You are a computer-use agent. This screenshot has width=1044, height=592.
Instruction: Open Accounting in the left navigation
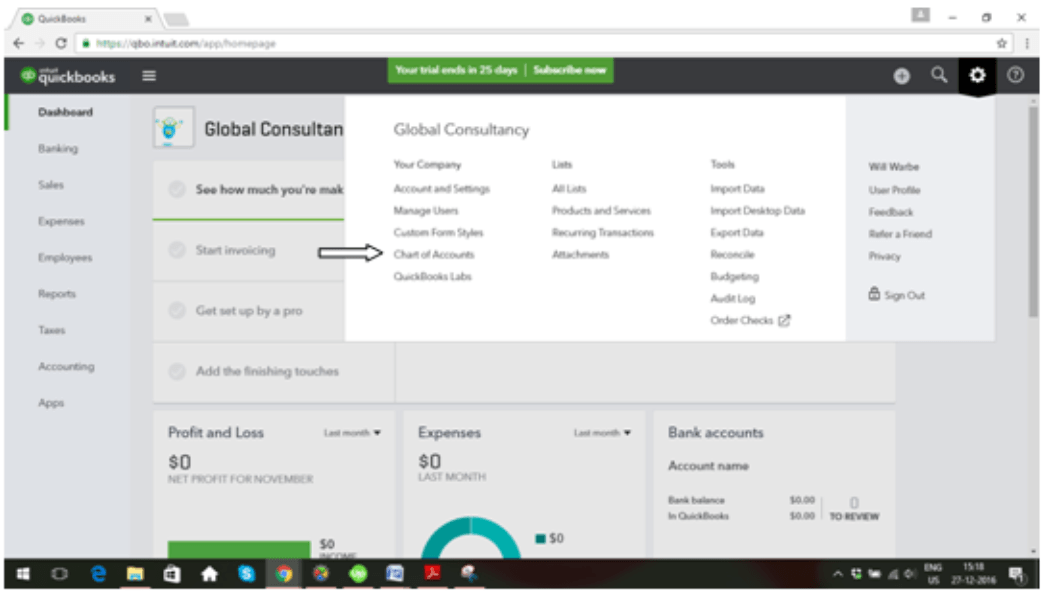point(66,367)
